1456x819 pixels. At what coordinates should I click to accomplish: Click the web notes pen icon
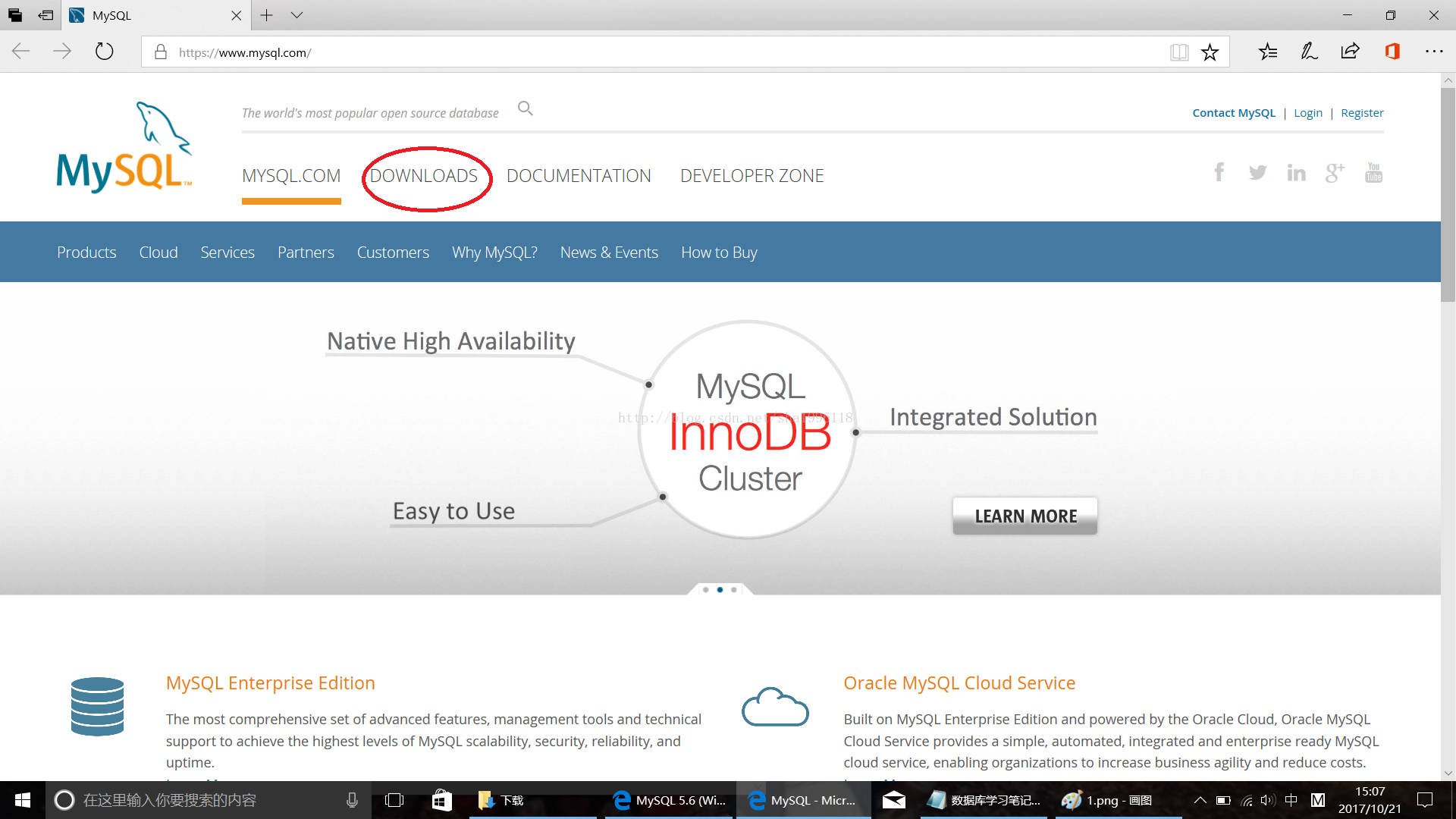(x=1309, y=52)
